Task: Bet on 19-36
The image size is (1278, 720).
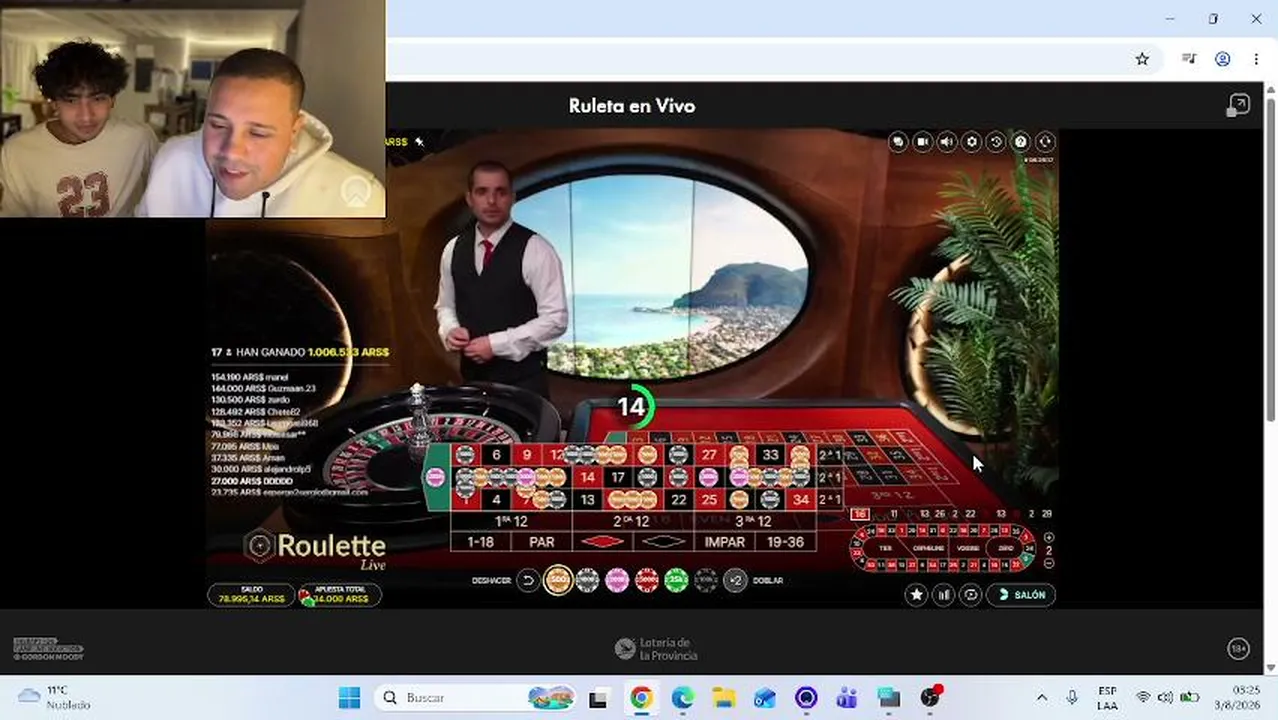Action: 786,542
